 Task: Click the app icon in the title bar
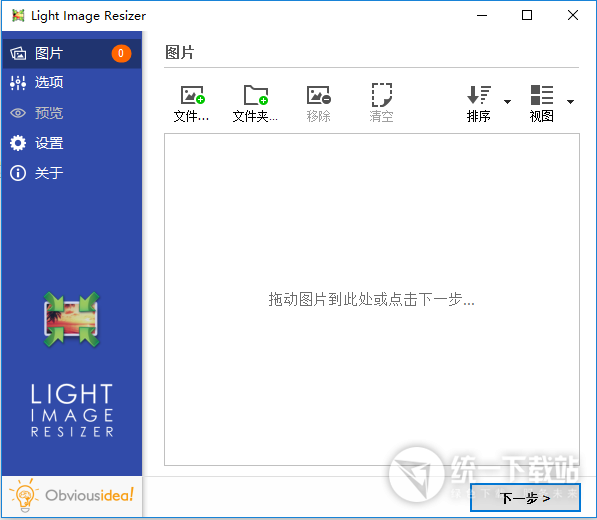tap(18, 16)
